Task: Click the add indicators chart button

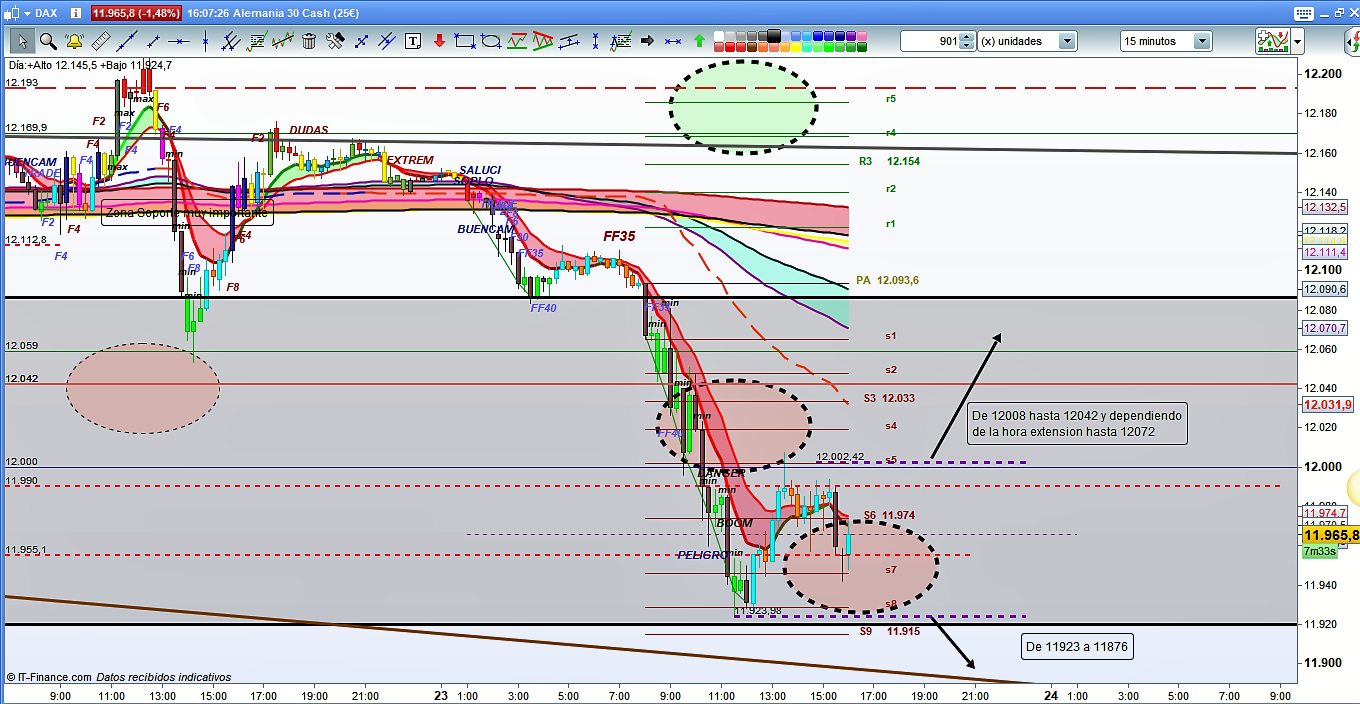Action: [1271, 41]
